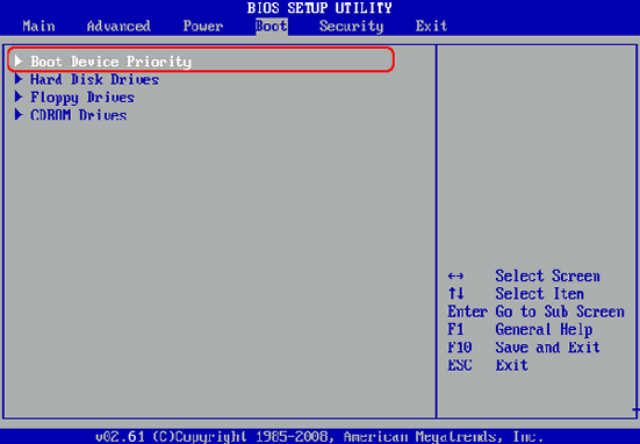The height and width of the screenshot is (444, 640).
Task: Click the triangle arrow beside Hard Disk Drives
Action: [x=19, y=79]
